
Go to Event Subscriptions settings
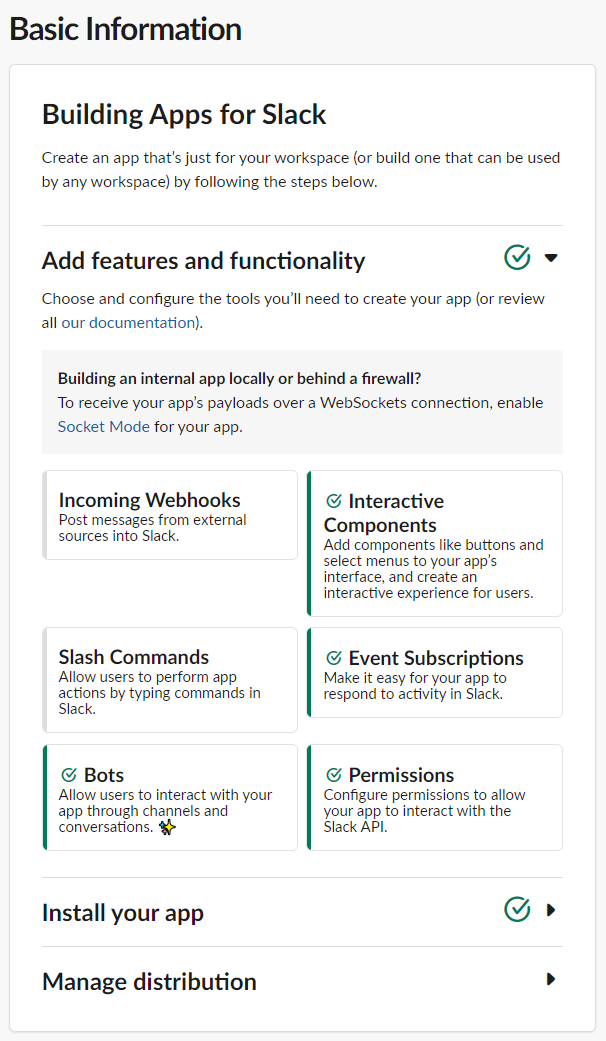pos(436,658)
